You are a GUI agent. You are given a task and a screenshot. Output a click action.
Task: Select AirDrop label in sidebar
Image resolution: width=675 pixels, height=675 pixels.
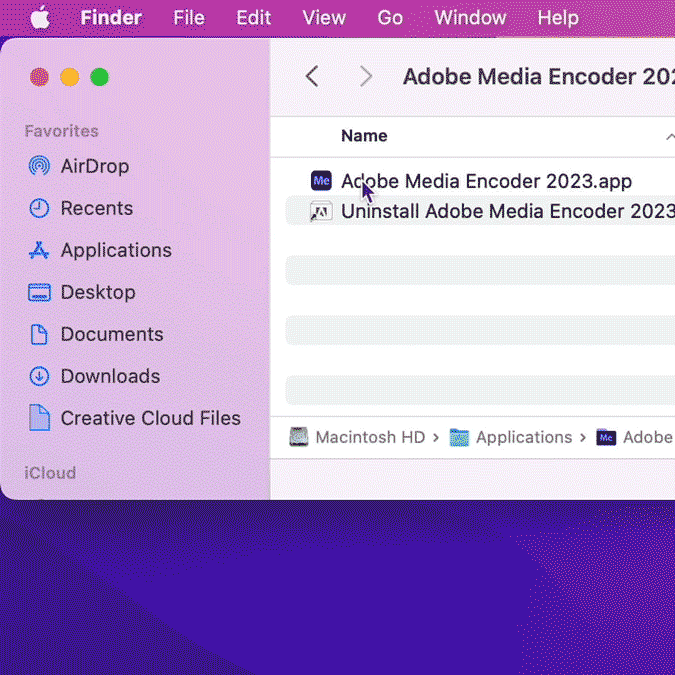tap(95, 166)
